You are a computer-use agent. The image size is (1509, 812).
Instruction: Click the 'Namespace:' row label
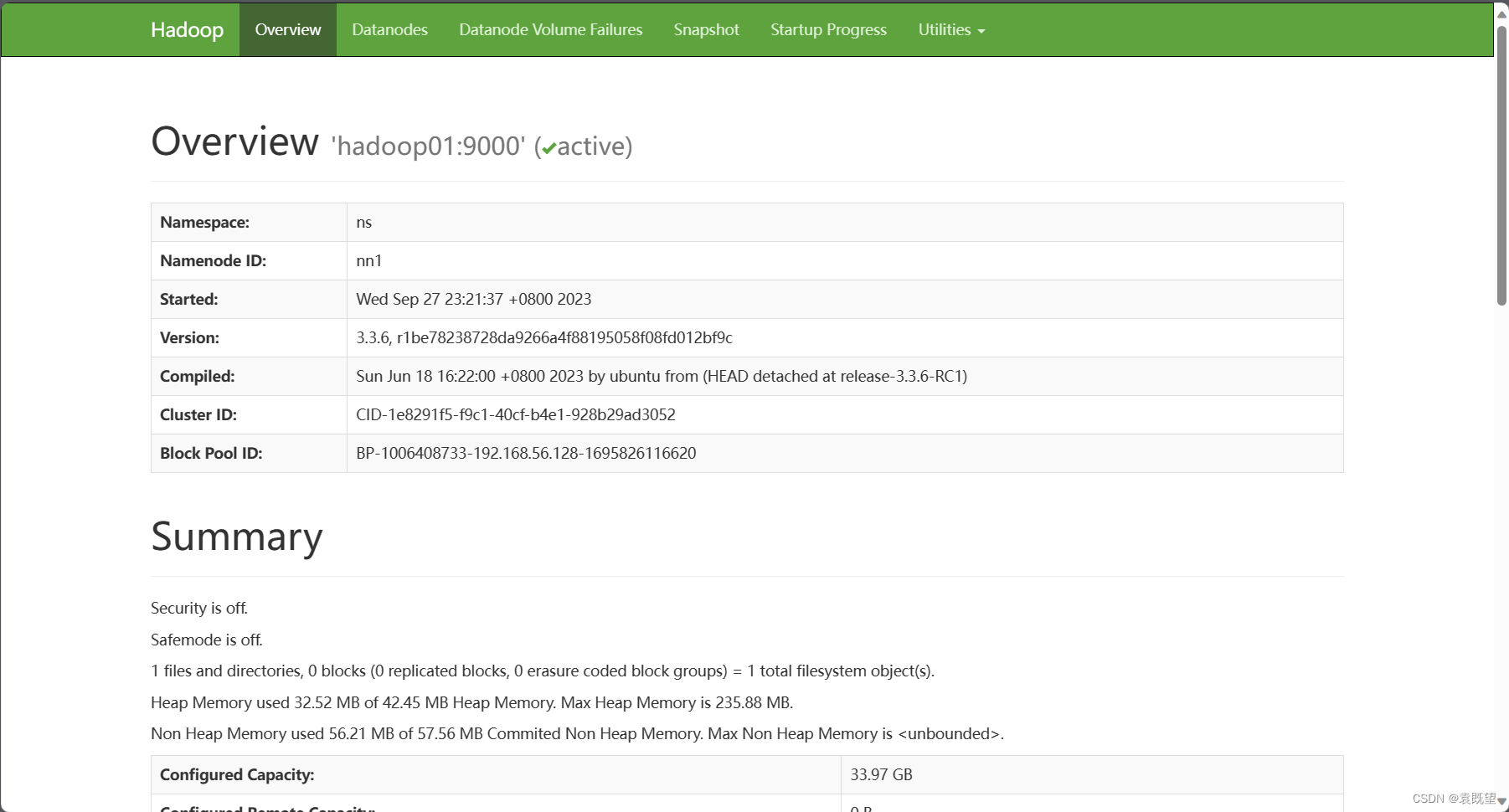click(x=204, y=223)
